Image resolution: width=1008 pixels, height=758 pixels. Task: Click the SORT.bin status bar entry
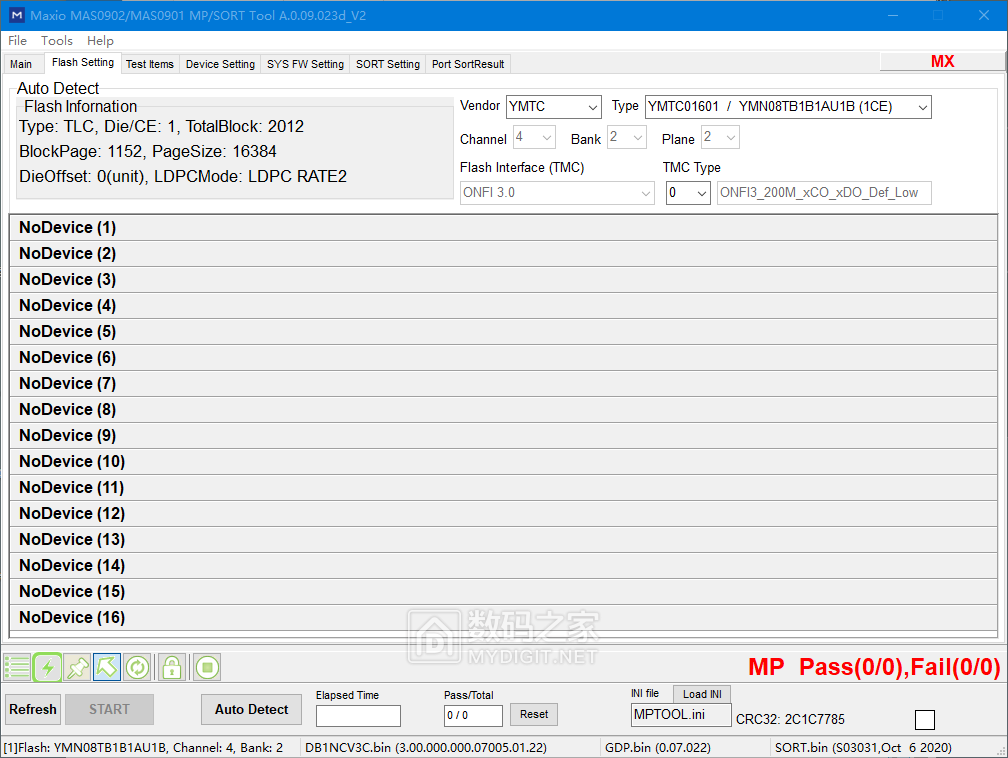point(863,748)
